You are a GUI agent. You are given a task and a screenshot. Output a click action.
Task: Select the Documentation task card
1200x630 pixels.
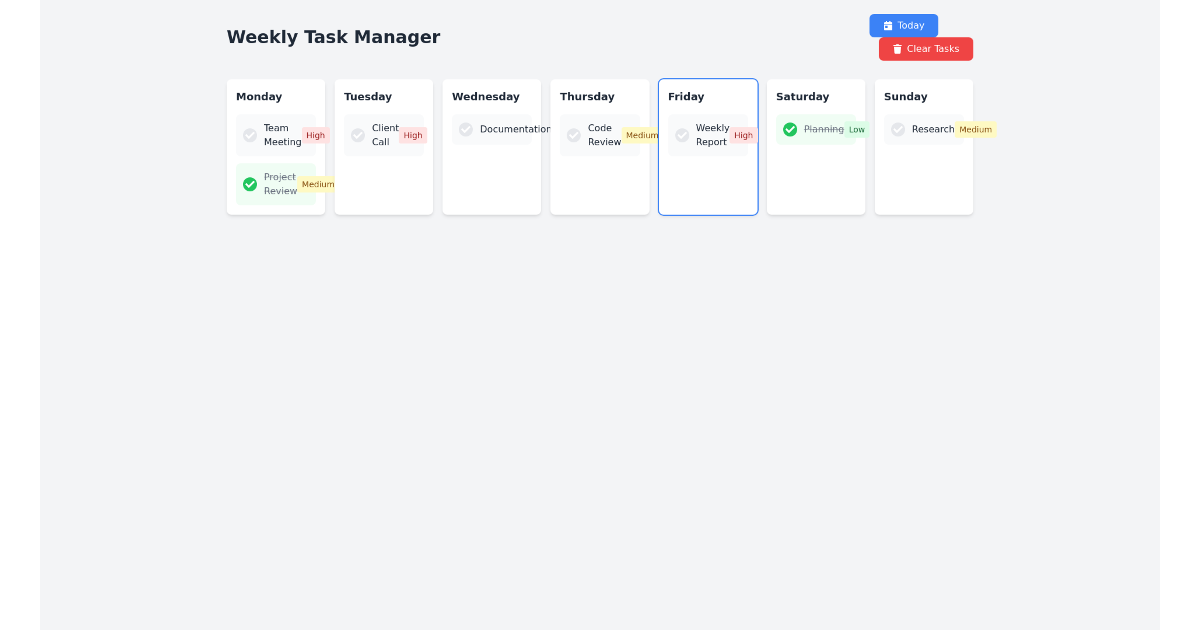[x=492, y=128]
